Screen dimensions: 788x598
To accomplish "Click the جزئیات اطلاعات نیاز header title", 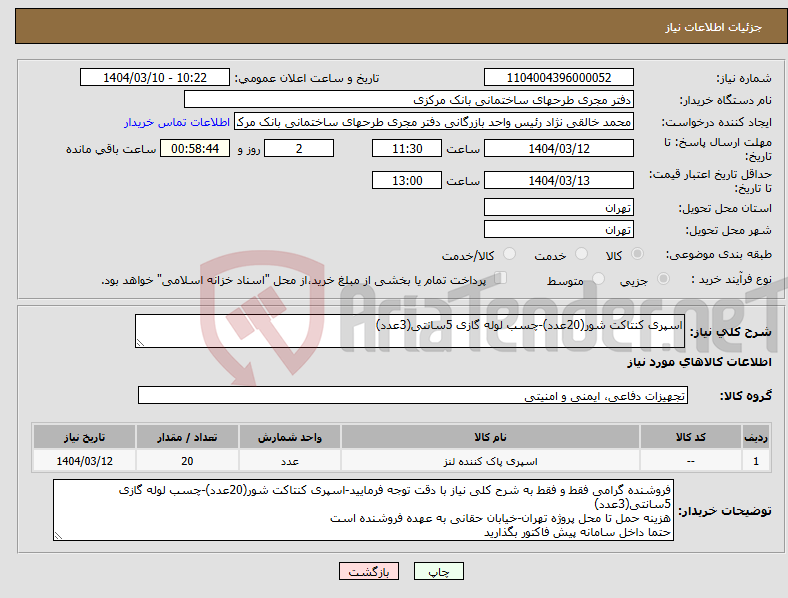I will coord(713,27).
